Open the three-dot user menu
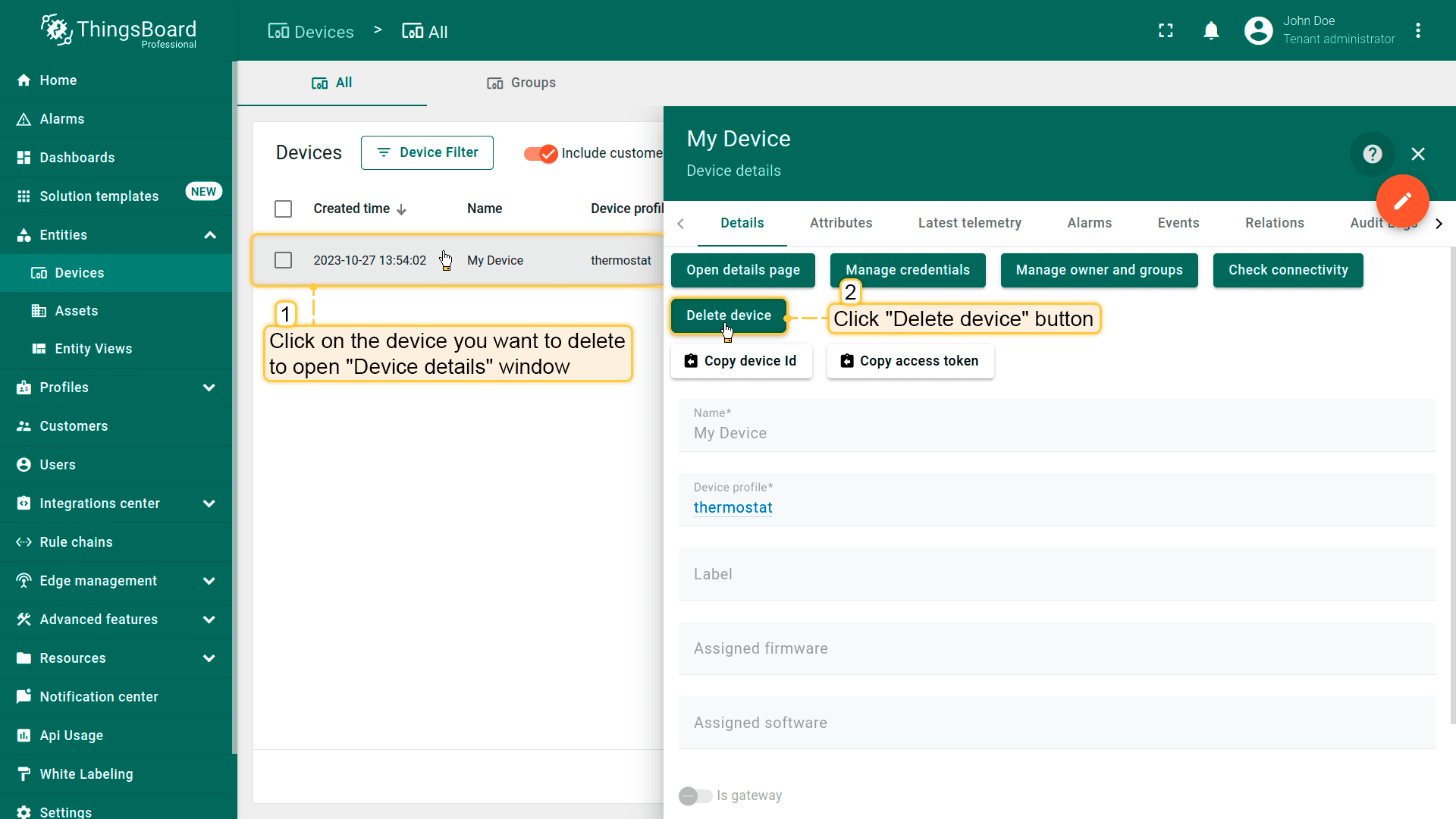 [1418, 30]
